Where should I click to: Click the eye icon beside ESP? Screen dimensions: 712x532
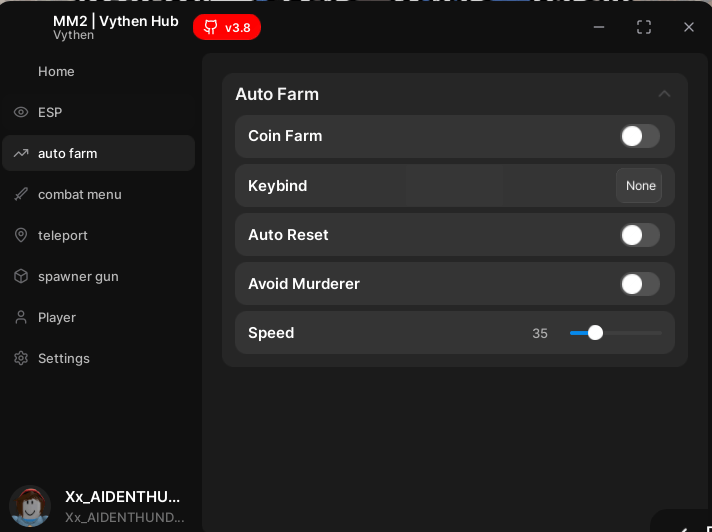(x=21, y=112)
